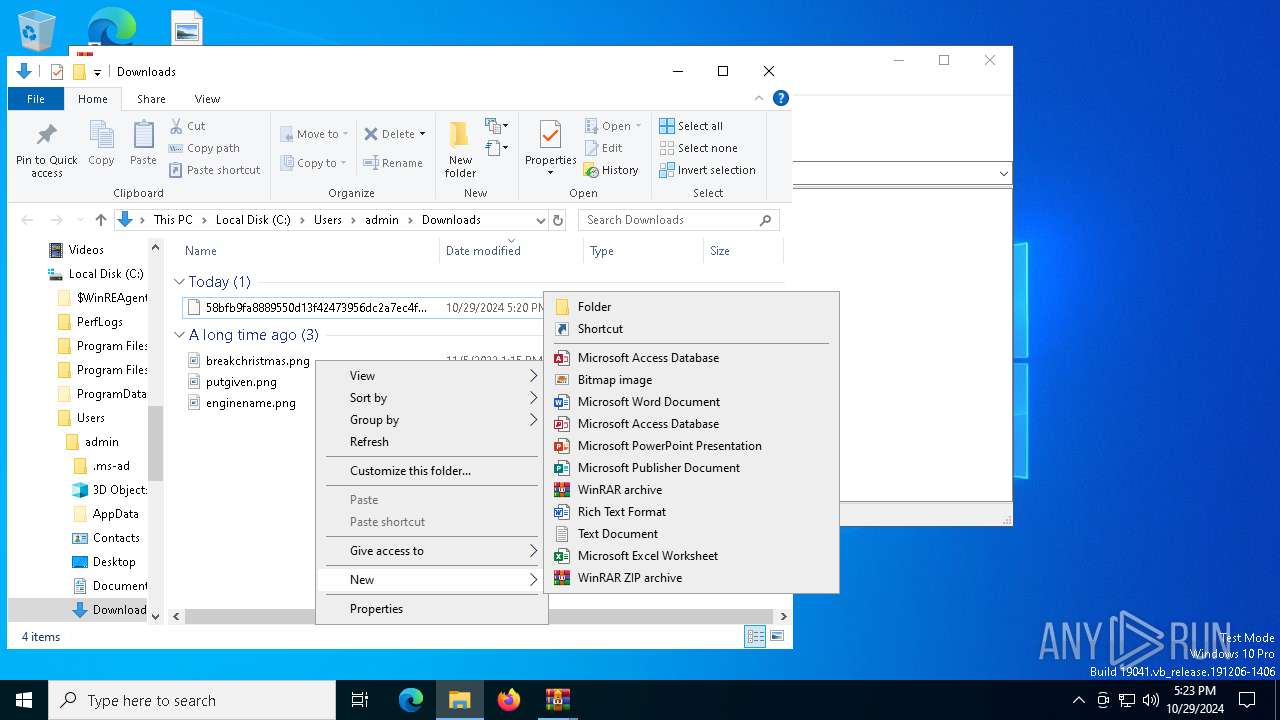Switch to Large icons view in status bar
This screenshot has height=720, width=1280.
pyautogui.click(x=777, y=636)
